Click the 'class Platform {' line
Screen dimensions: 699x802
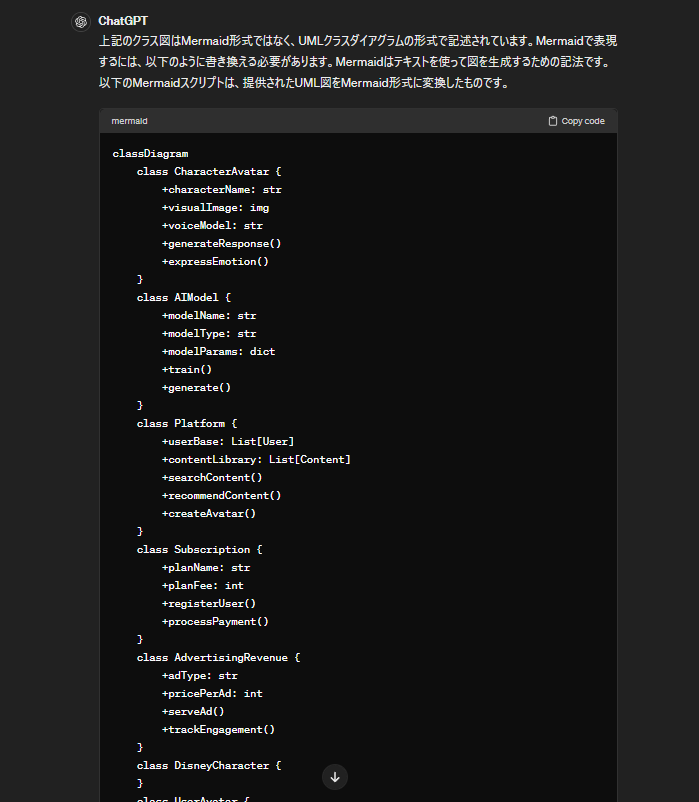click(187, 424)
